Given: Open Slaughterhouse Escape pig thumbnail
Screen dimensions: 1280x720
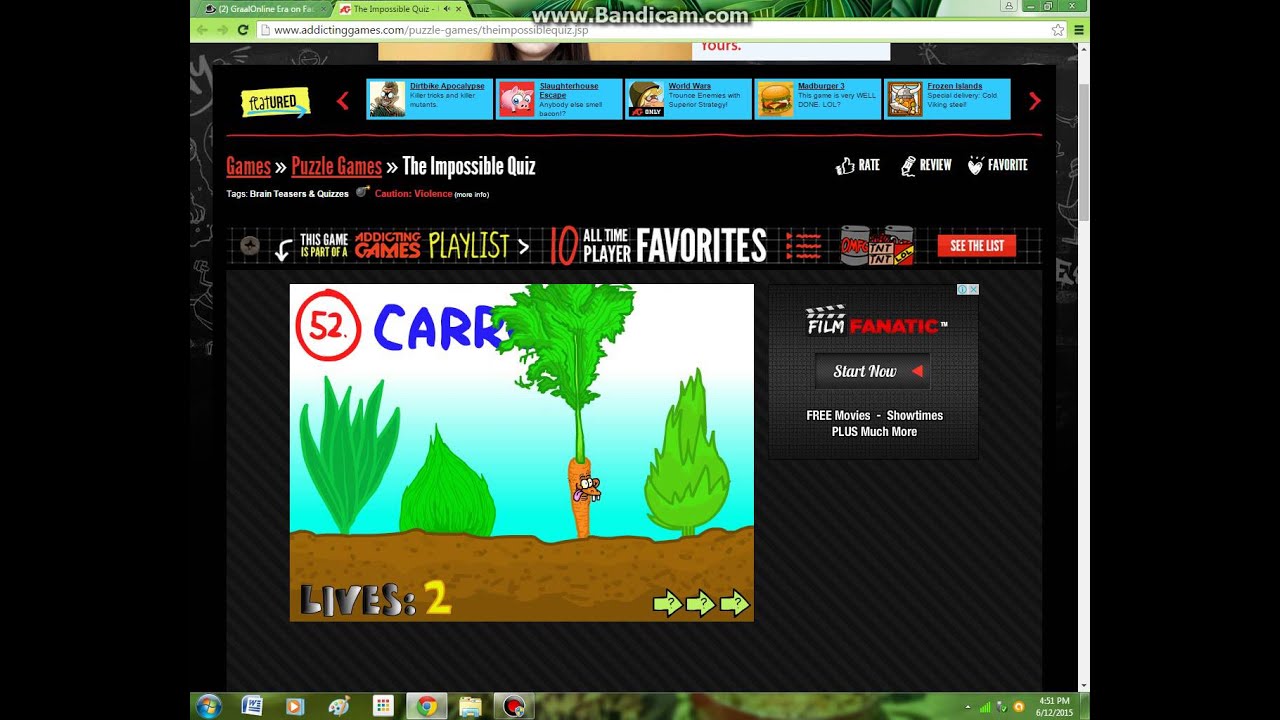Looking at the screenshot, I should click(x=517, y=99).
